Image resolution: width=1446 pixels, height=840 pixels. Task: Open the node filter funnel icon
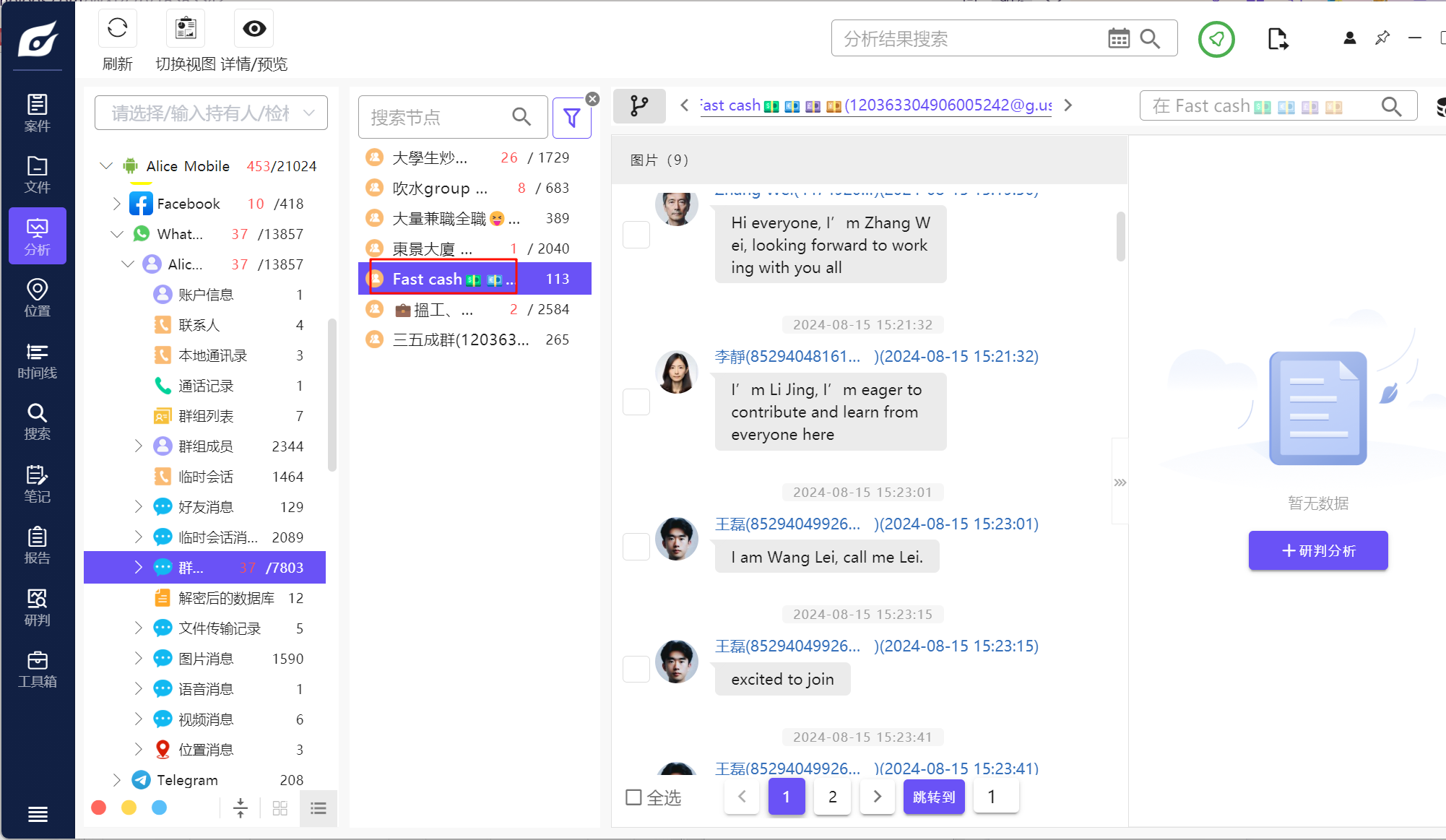[x=571, y=118]
